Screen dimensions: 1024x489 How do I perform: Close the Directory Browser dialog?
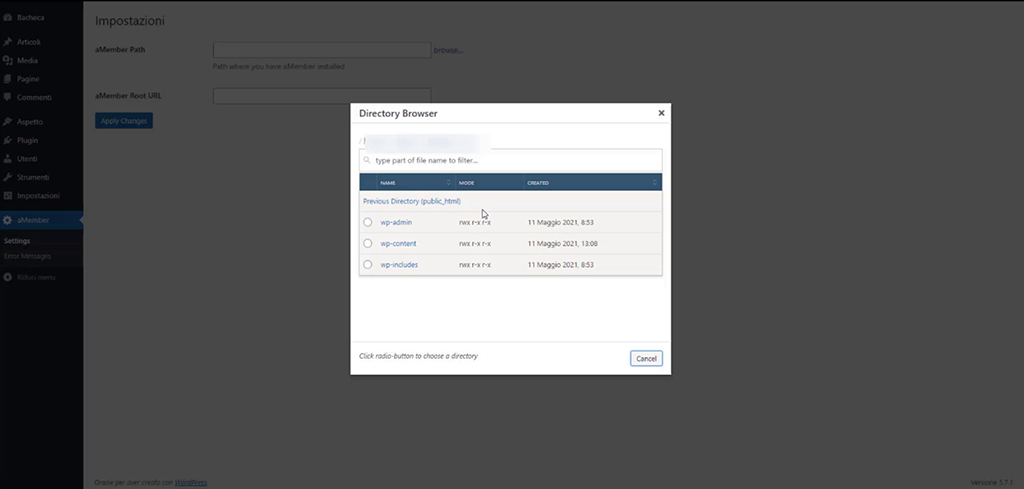click(x=661, y=114)
